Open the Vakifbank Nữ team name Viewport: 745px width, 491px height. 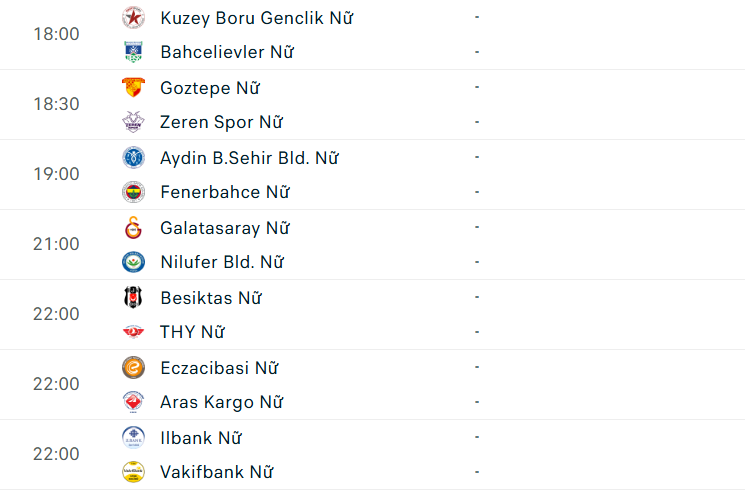pyautogui.click(x=216, y=472)
